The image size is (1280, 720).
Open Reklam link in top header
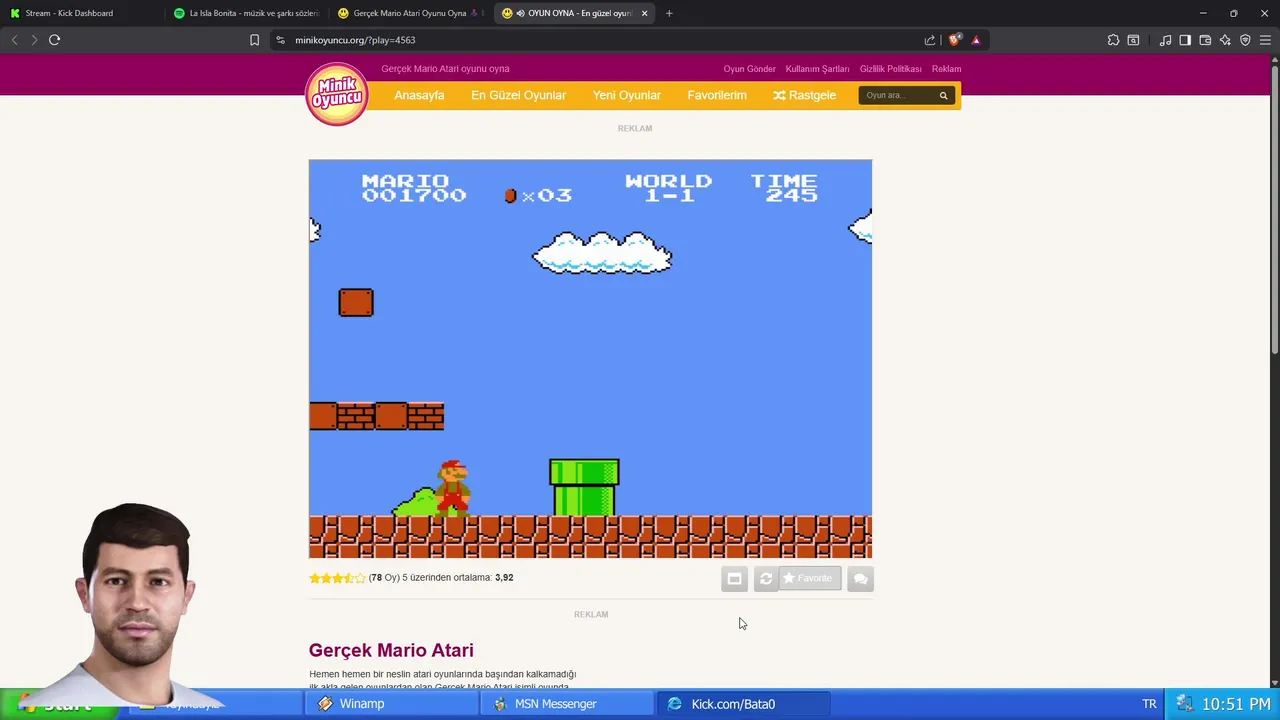(x=946, y=69)
